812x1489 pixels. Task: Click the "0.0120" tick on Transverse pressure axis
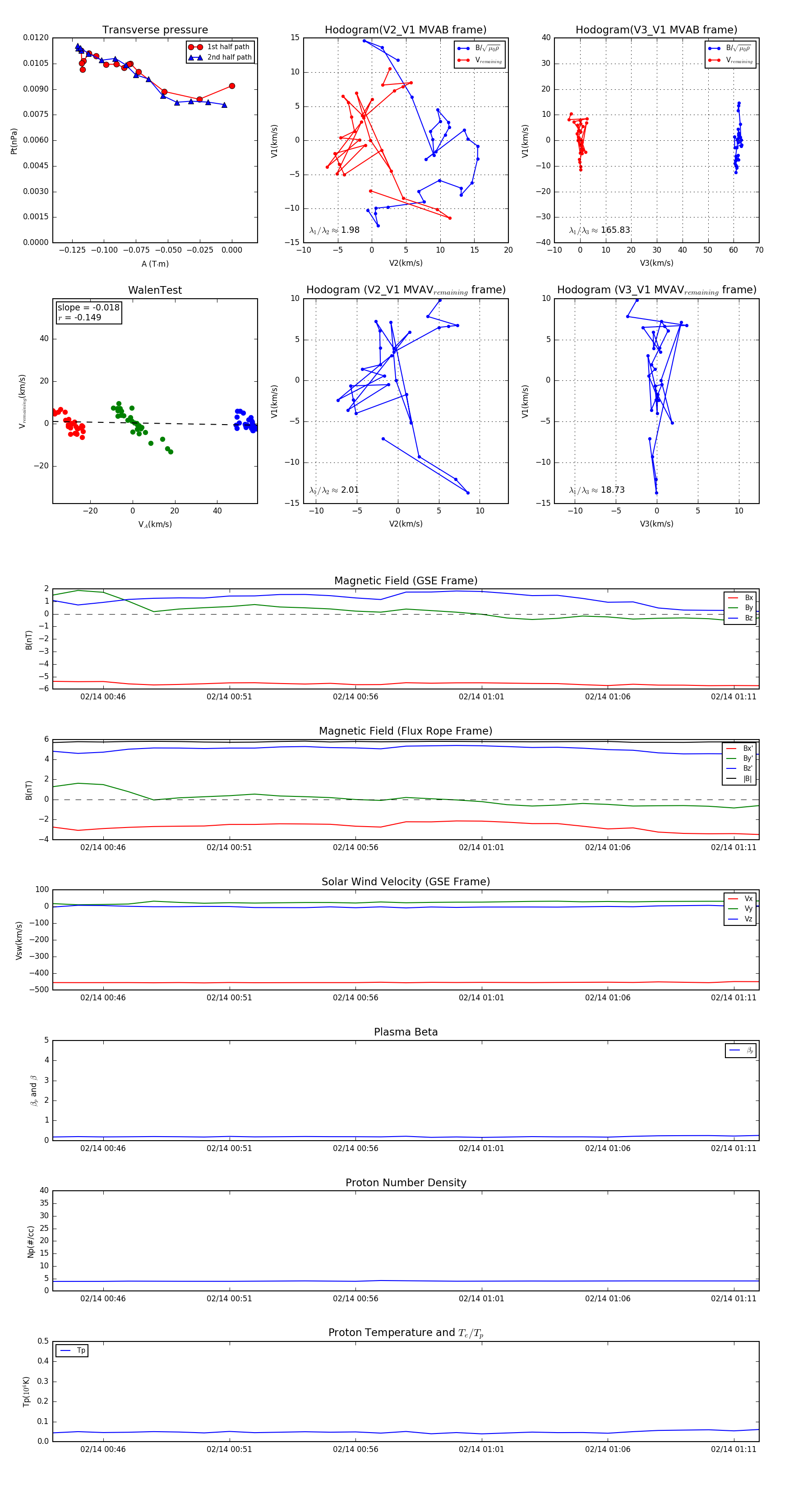36,37
